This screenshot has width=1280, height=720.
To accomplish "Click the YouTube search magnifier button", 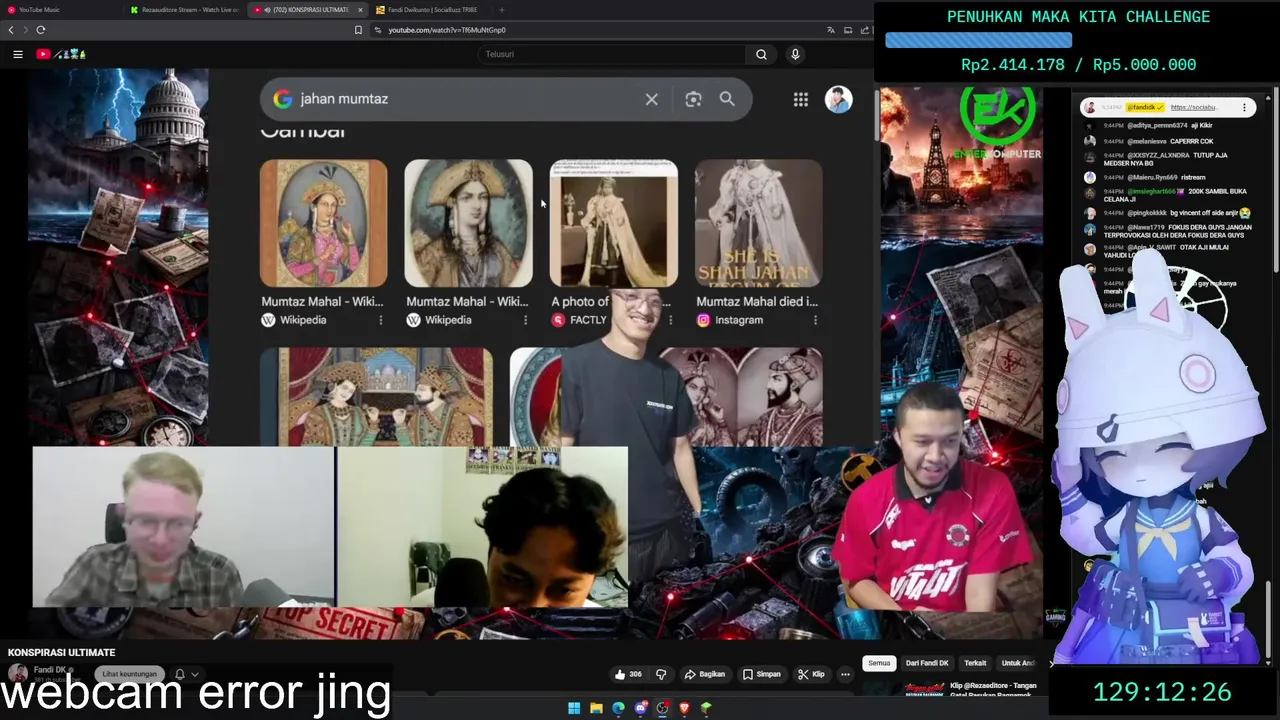I will click(x=761, y=54).
